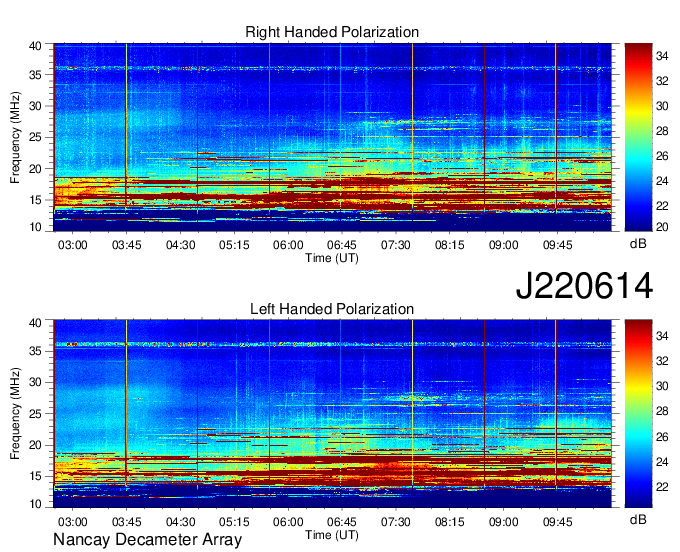The width and height of the screenshot is (680, 552).
Task: Click the 30 value on Left Handed color bar
Action: click(662, 386)
